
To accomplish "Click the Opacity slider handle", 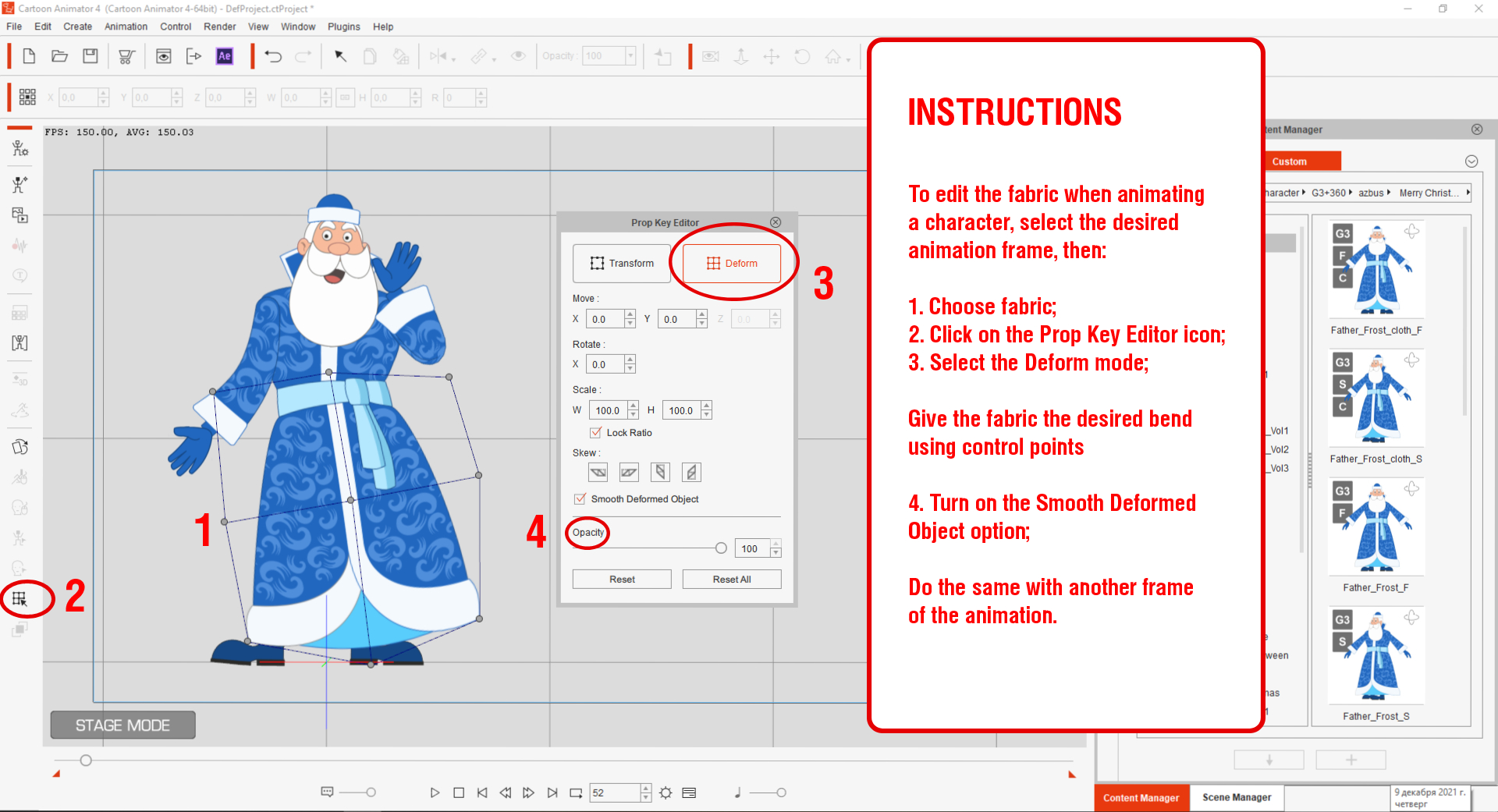I will point(721,548).
